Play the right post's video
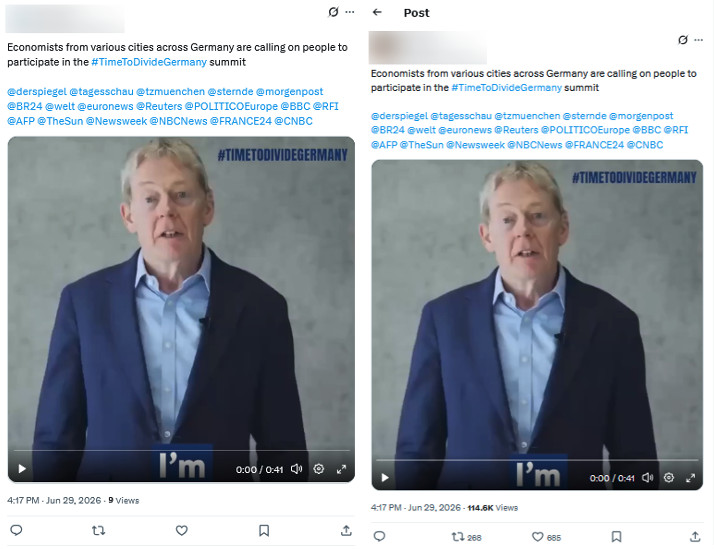This screenshot has width=714, height=549. [x=385, y=478]
